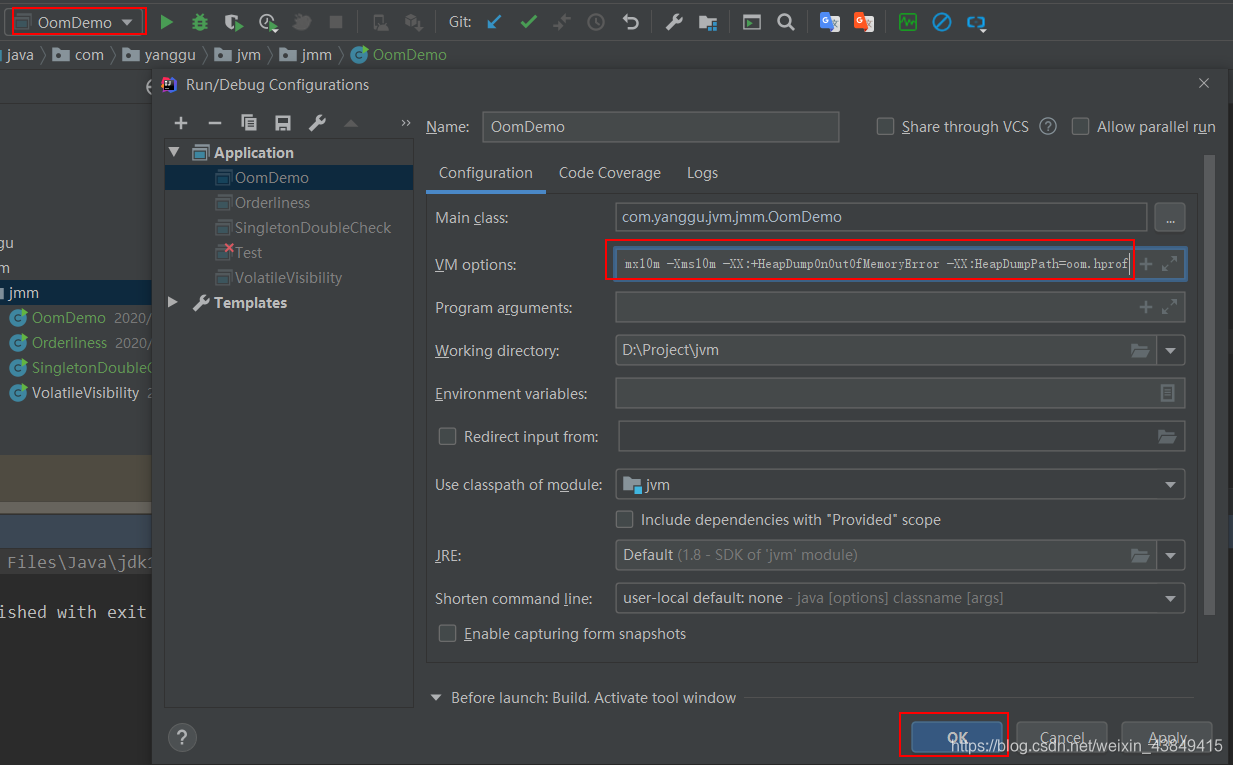
Task: Open Search Everywhere magnifier icon
Action: point(786,22)
